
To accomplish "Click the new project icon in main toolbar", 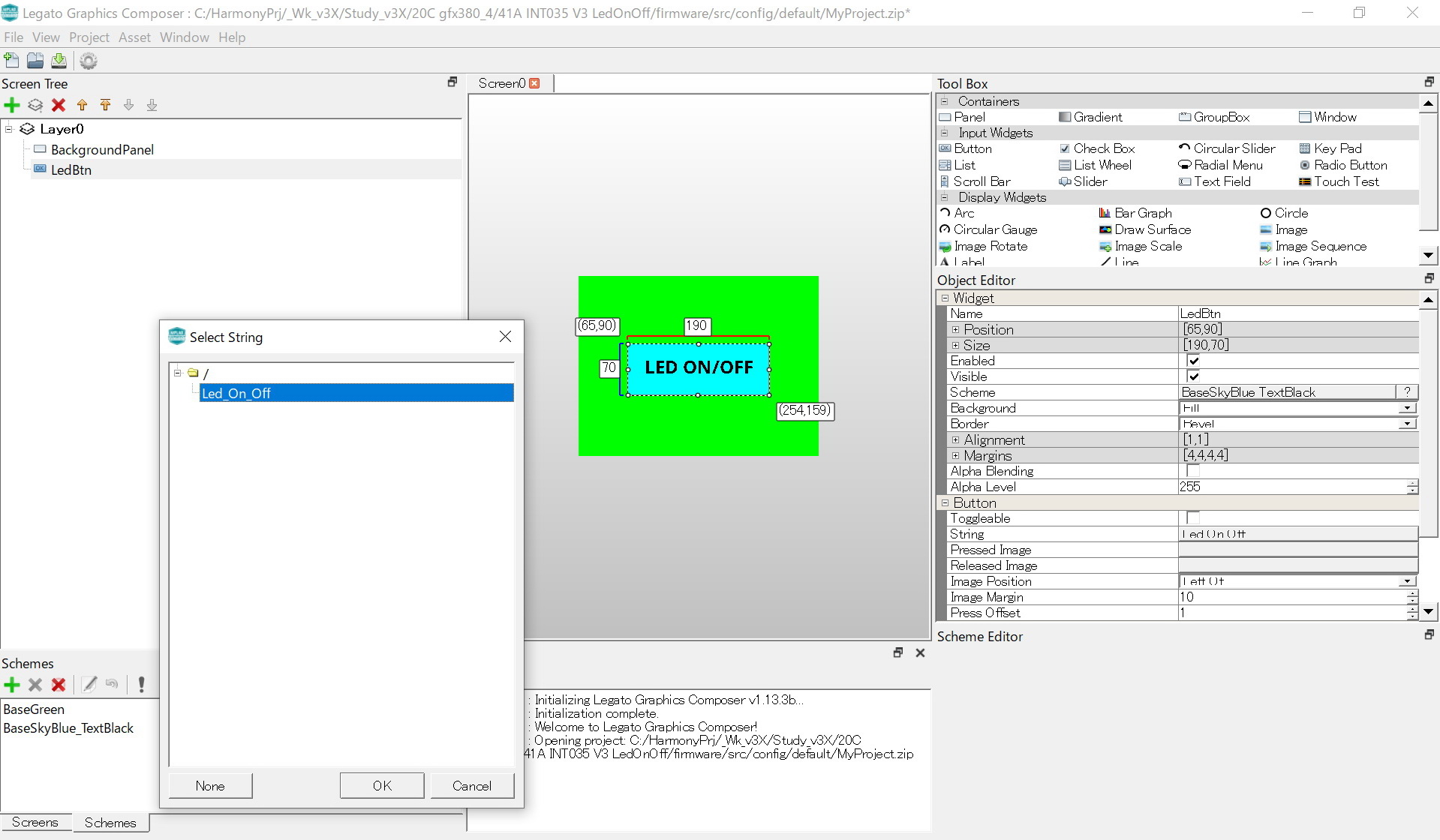I will [11, 61].
